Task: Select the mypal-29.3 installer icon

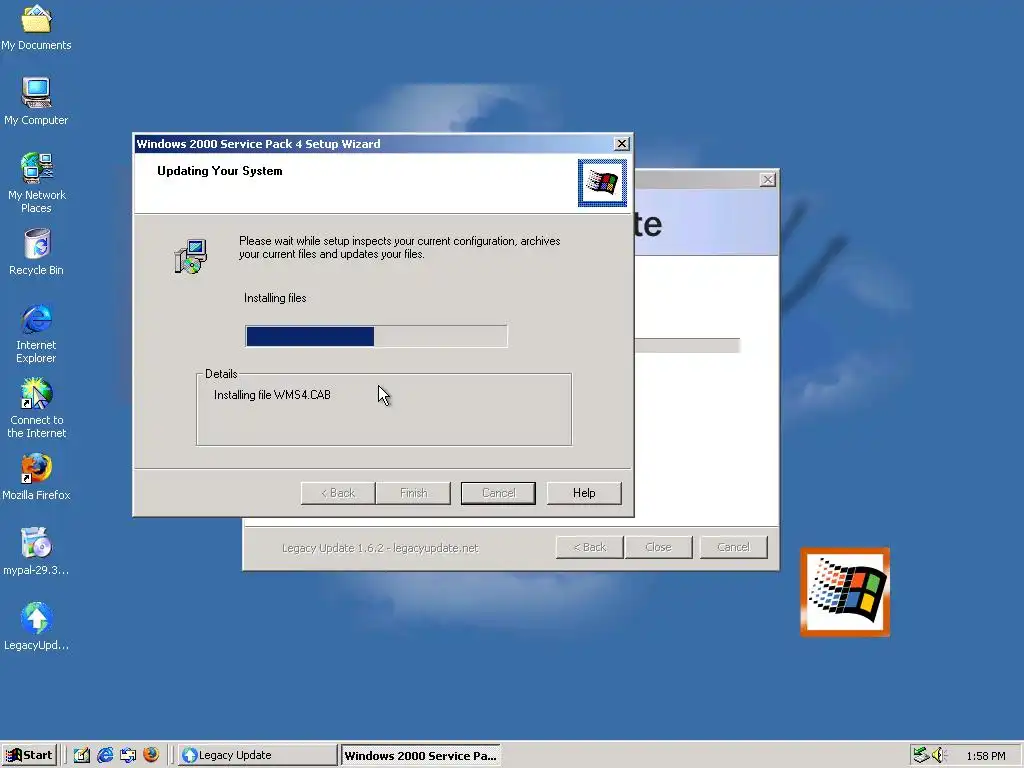Action: 37,552
